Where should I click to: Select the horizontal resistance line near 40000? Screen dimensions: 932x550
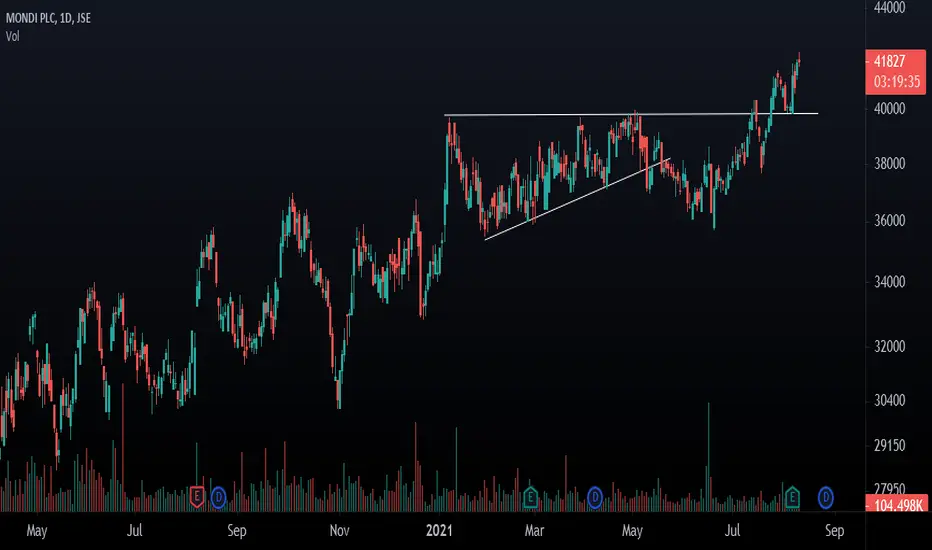(x=631, y=114)
